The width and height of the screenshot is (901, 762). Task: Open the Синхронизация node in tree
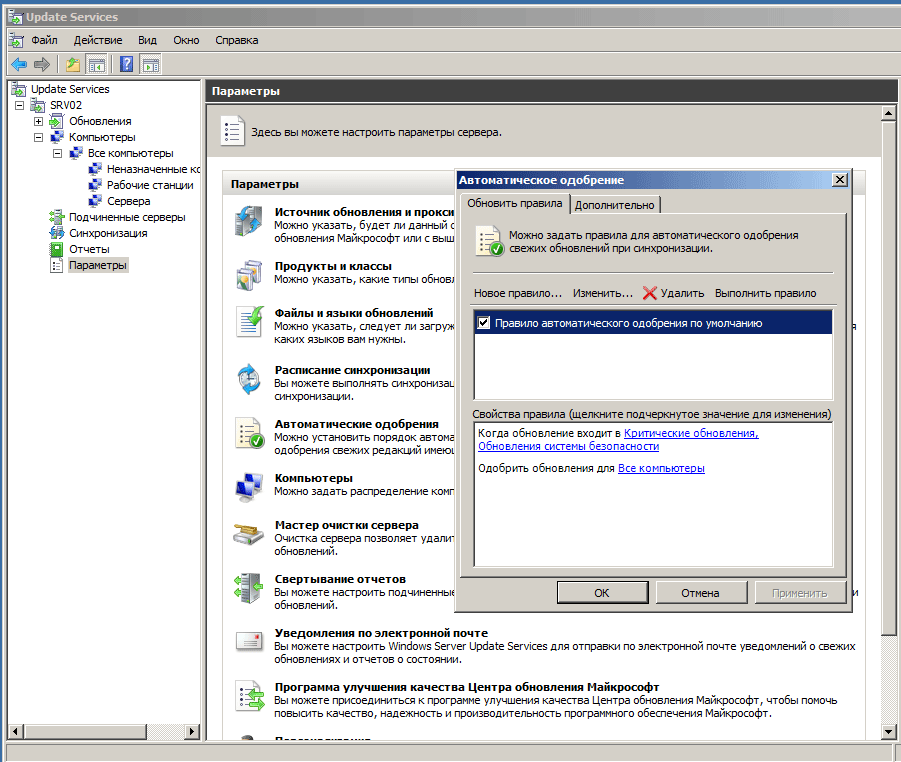coord(108,233)
